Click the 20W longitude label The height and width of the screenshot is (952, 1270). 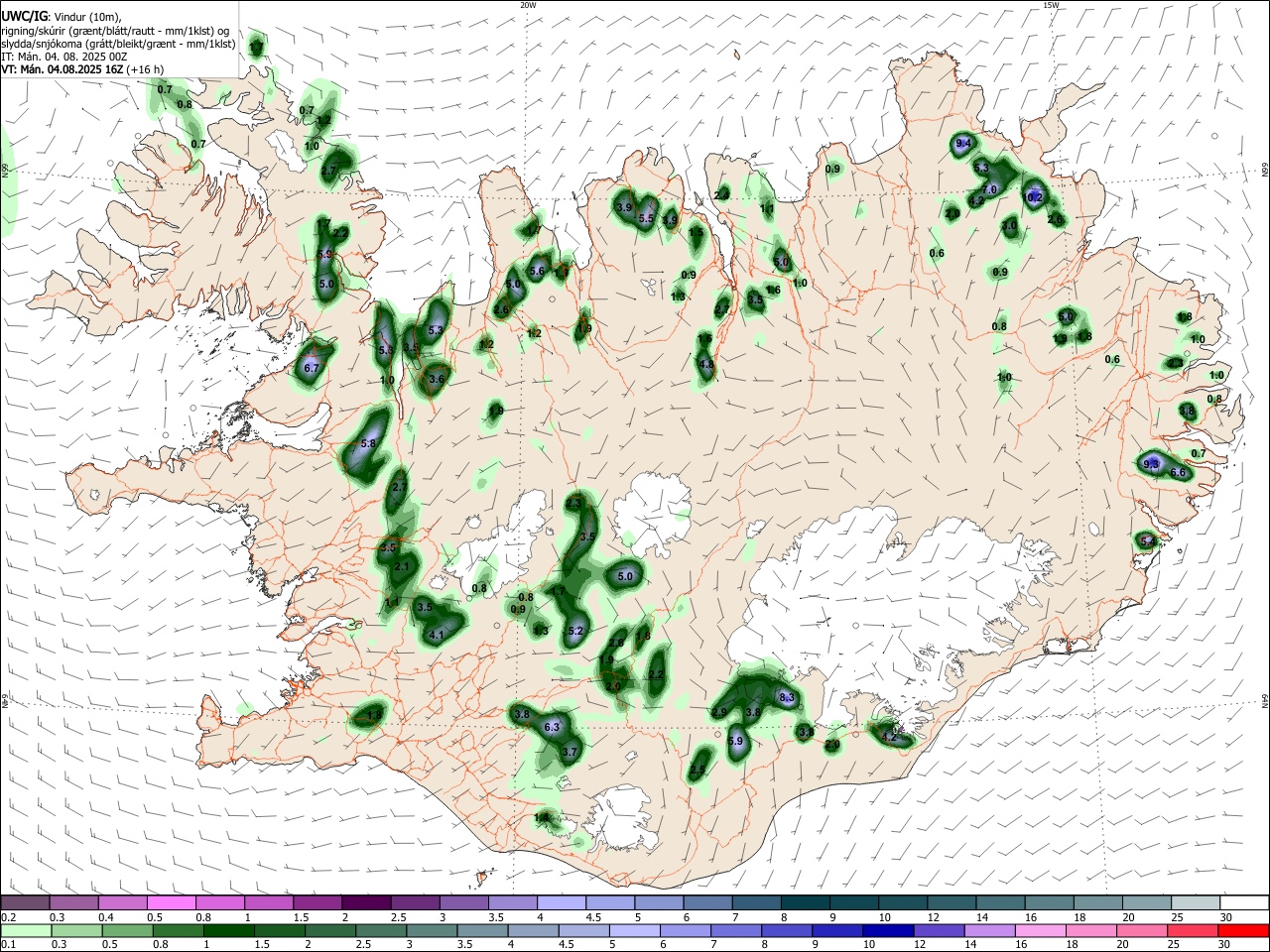pos(528,5)
